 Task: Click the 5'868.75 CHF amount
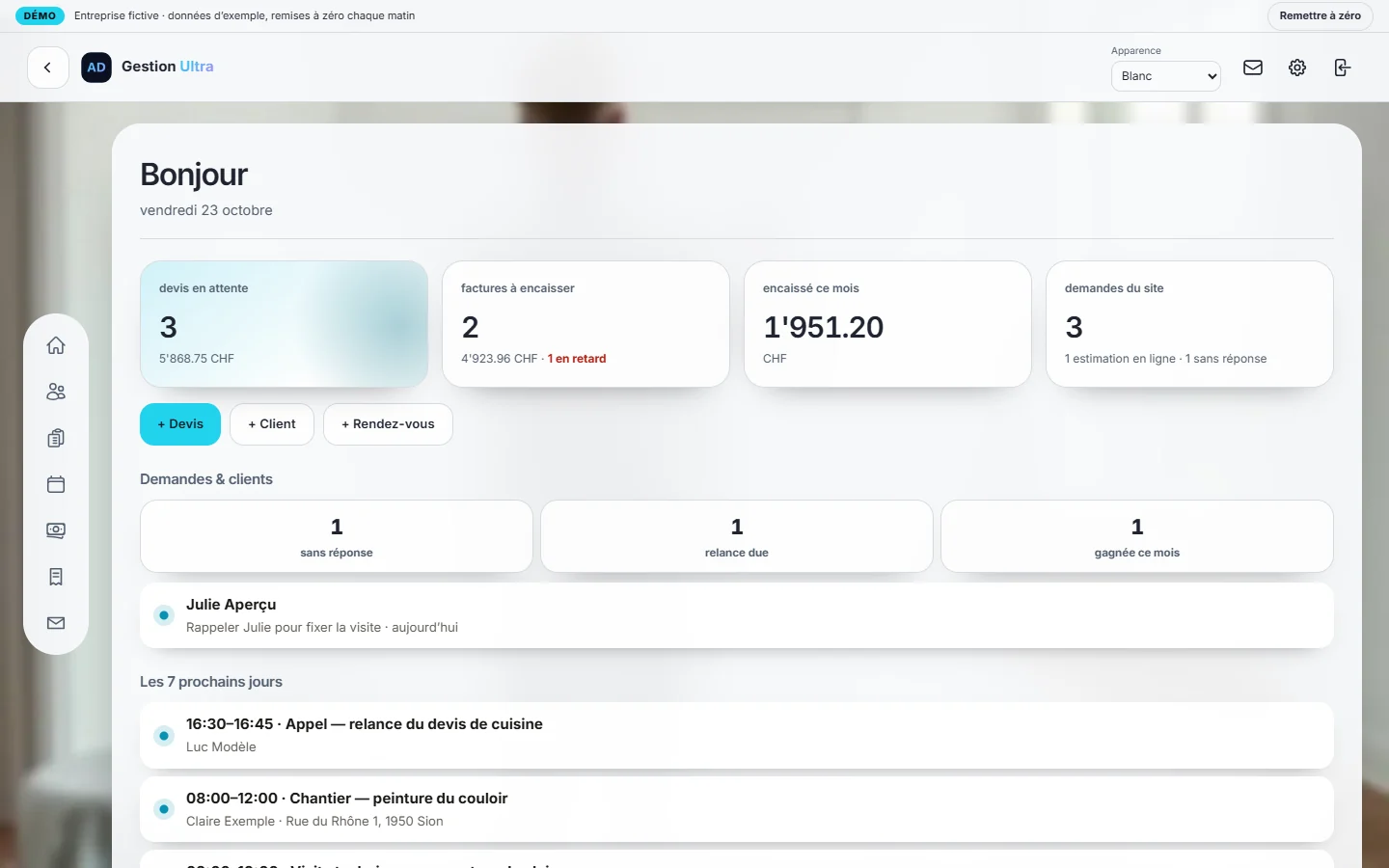pos(197,359)
